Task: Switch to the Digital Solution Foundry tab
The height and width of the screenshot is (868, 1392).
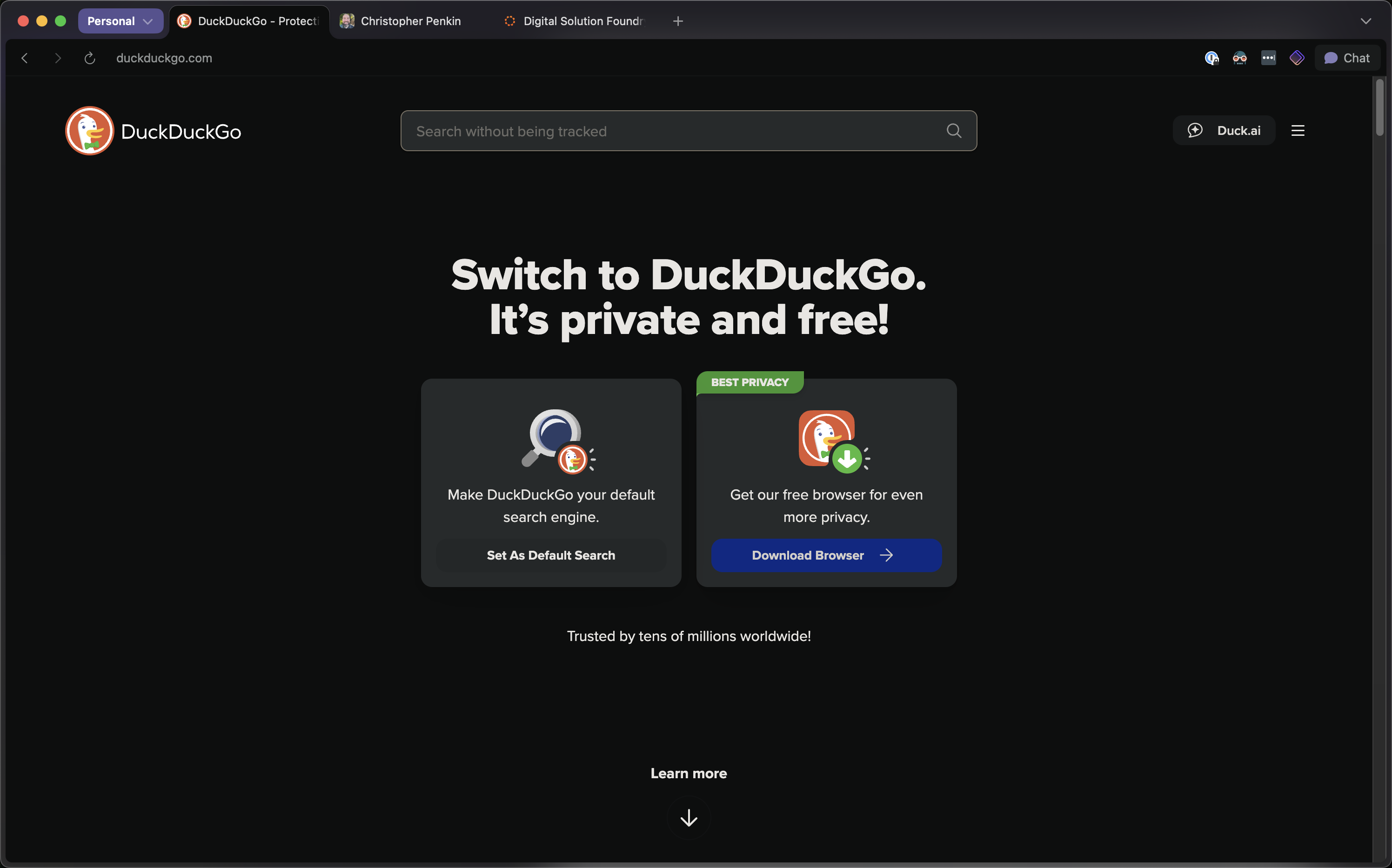Action: [575, 21]
